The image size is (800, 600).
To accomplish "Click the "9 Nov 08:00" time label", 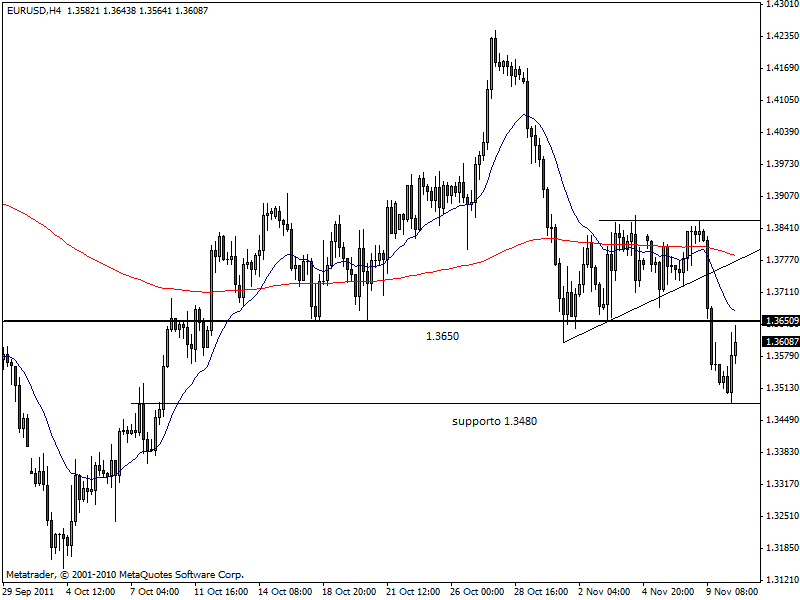I will [x=735, y=591].
